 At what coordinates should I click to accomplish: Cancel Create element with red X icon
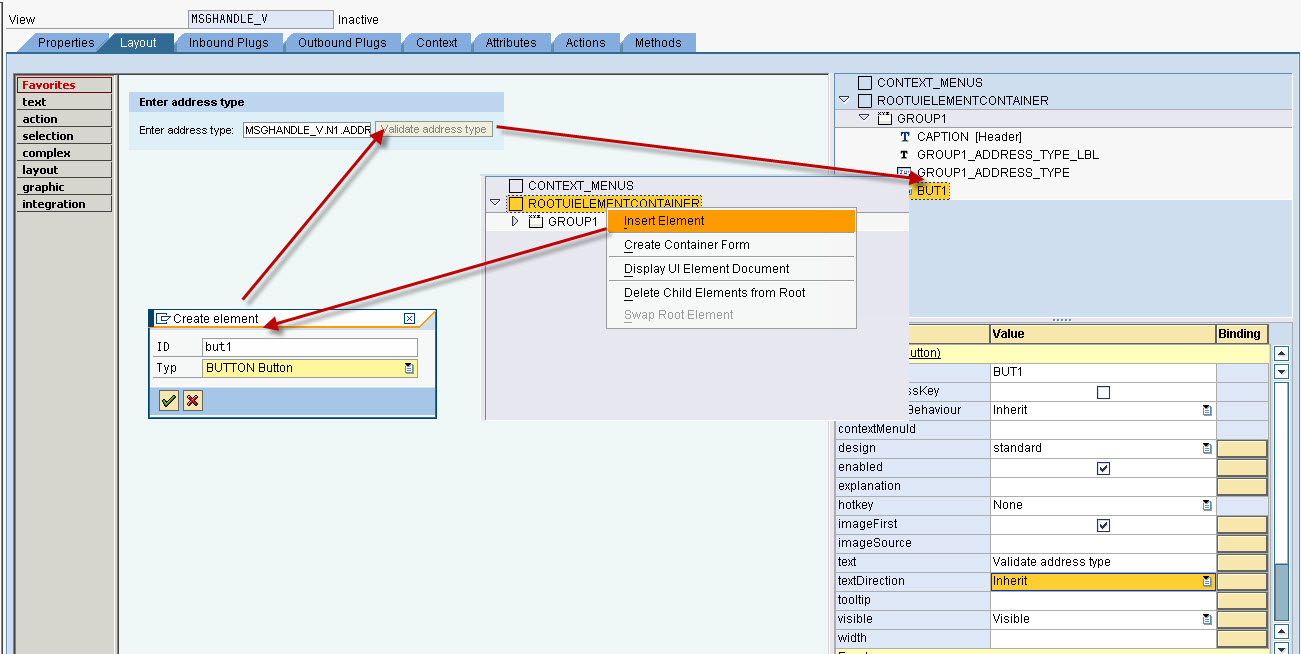191,401
